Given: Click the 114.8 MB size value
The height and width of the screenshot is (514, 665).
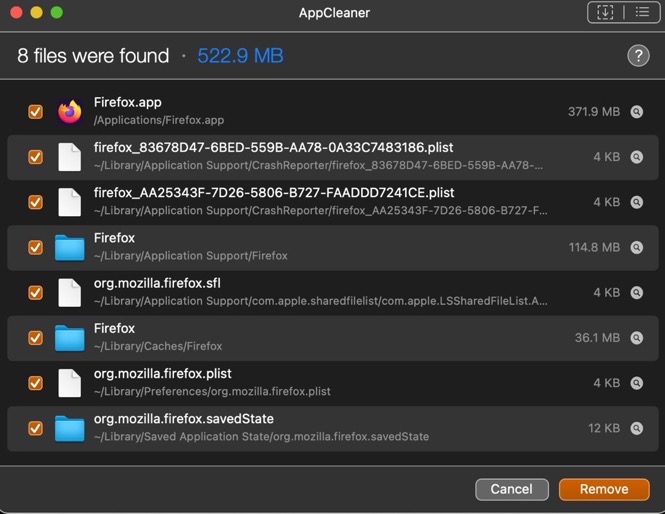Looking at the screenshot, I should click(x=594, y=248).
